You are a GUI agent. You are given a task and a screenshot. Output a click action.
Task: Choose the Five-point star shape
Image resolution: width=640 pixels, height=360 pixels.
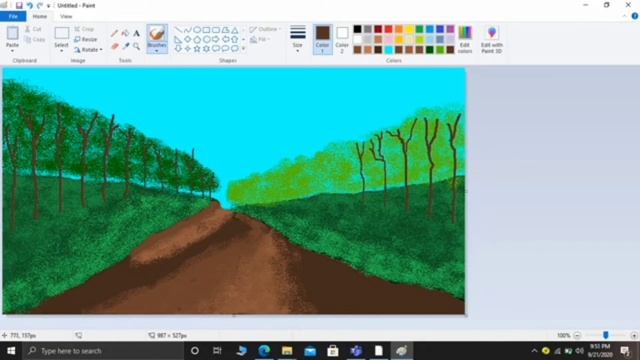[x=197, y=49]
